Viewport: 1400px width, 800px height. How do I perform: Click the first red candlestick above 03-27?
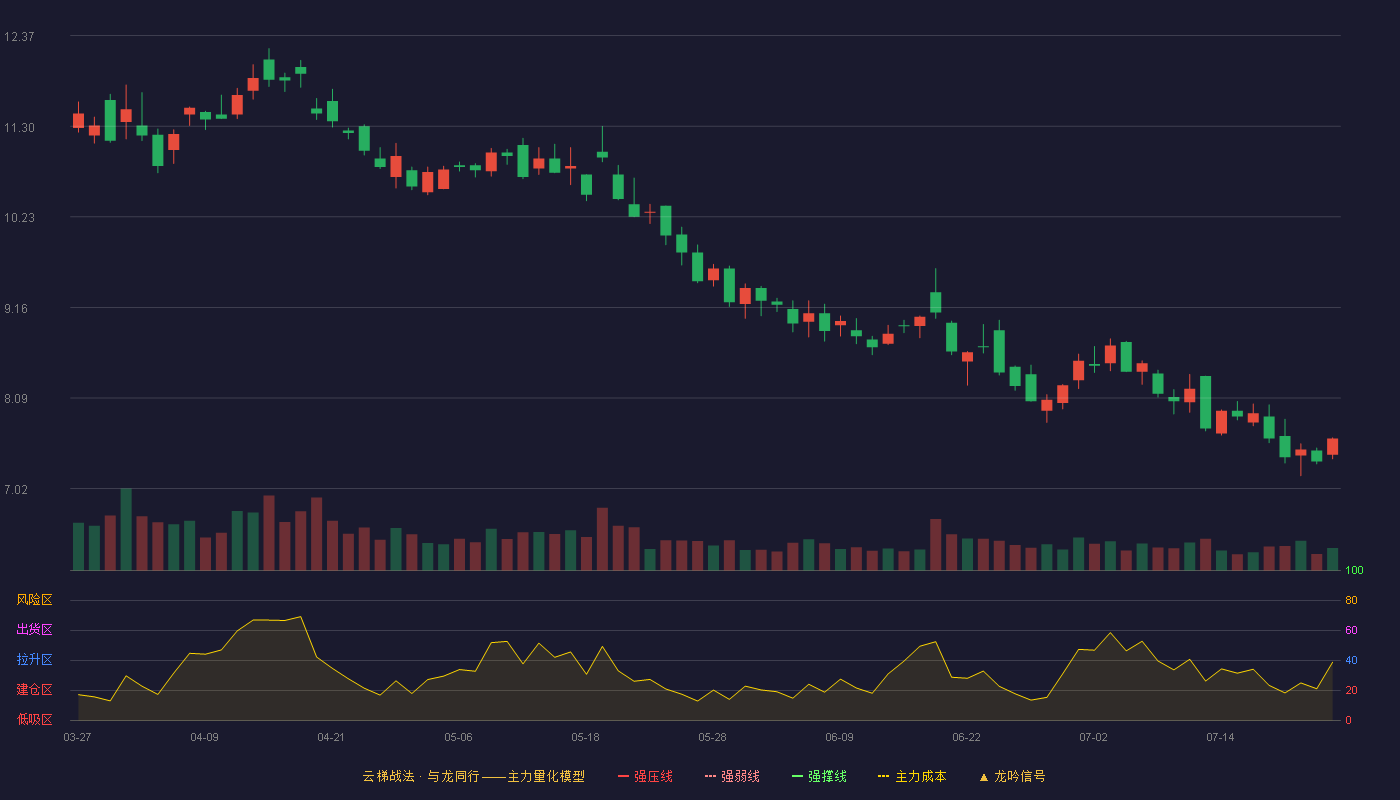pyautogui.click(x=78, y=120)
